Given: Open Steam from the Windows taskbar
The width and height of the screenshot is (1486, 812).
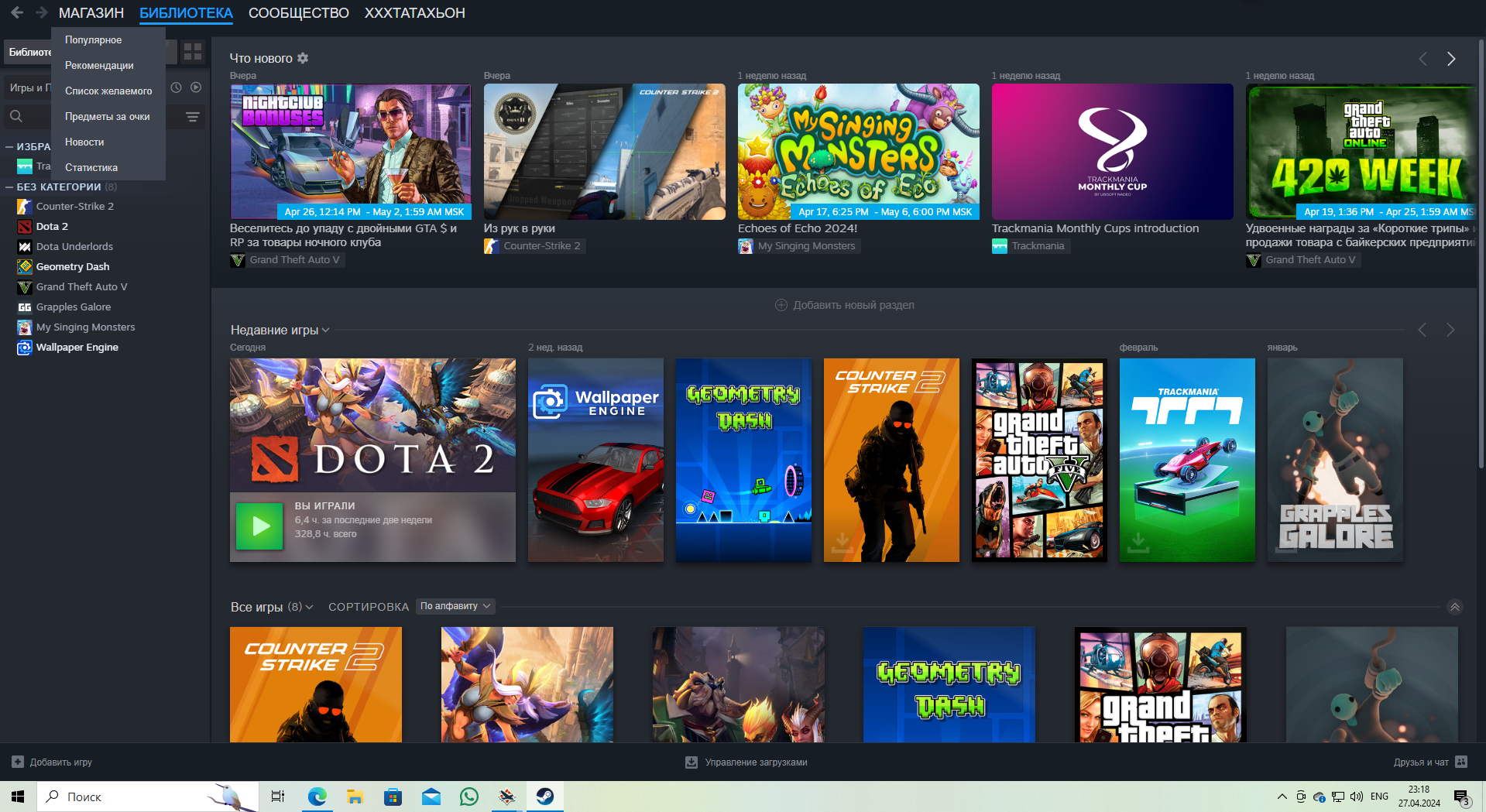Looking at the screenshot, I should coord(545,796).
